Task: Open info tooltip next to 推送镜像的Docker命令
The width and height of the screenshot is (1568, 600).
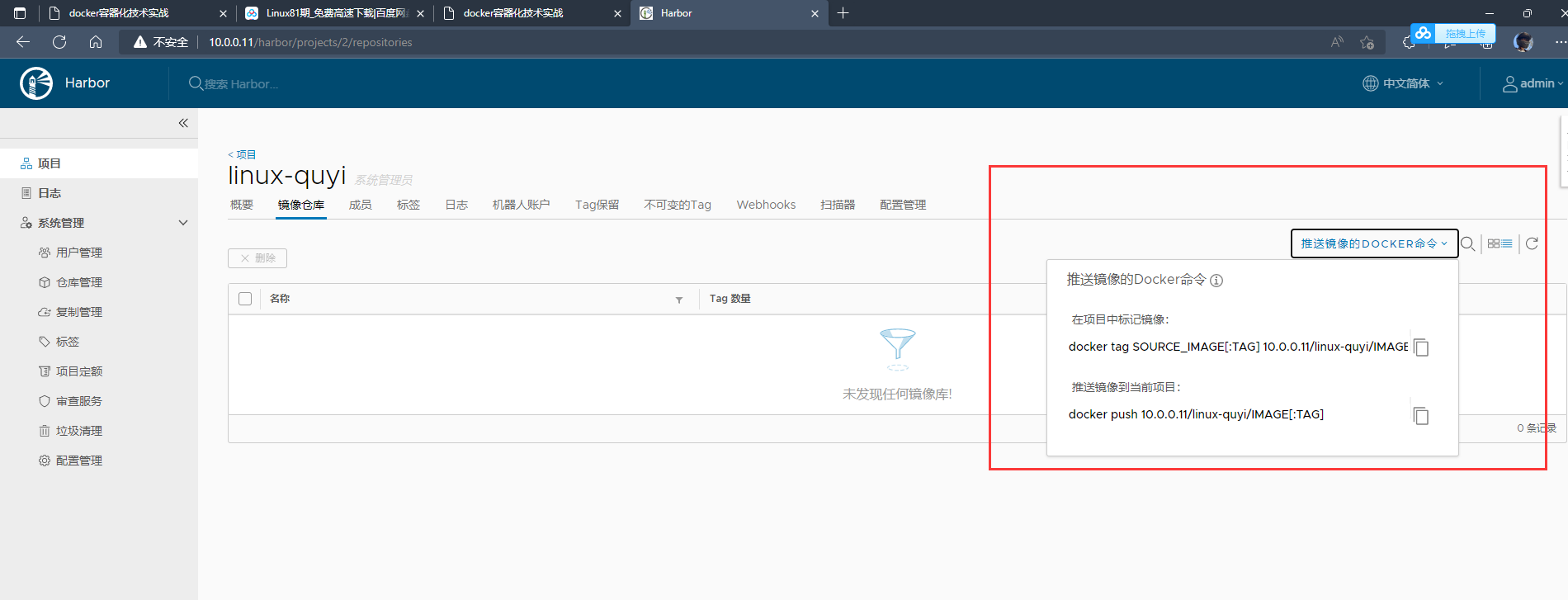Action: (1216, 281)
